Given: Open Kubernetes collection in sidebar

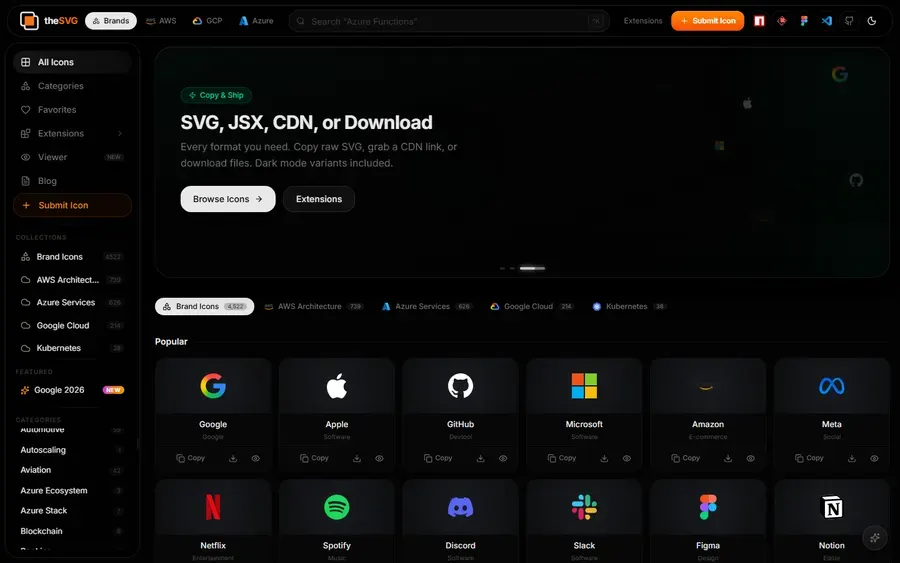Looking at the screenshot, I should point(72,348).
